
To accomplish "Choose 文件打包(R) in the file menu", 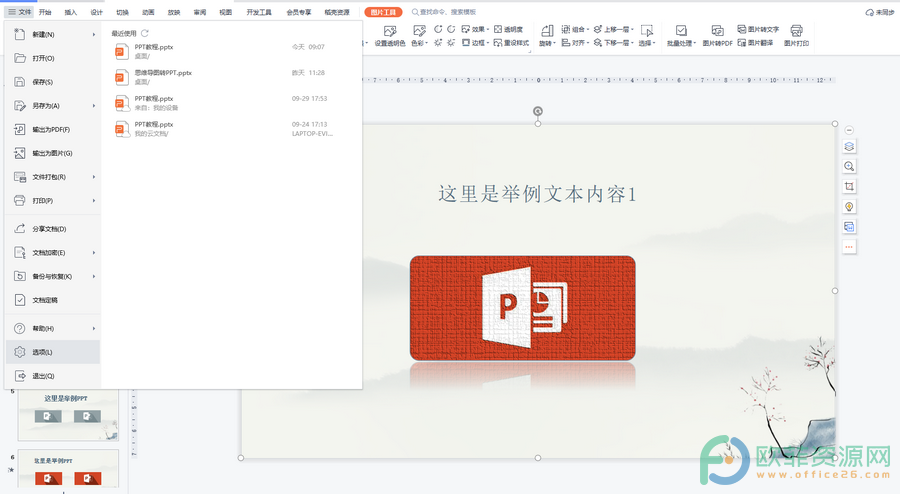I will pyautogui.click(x=53, y=177).
